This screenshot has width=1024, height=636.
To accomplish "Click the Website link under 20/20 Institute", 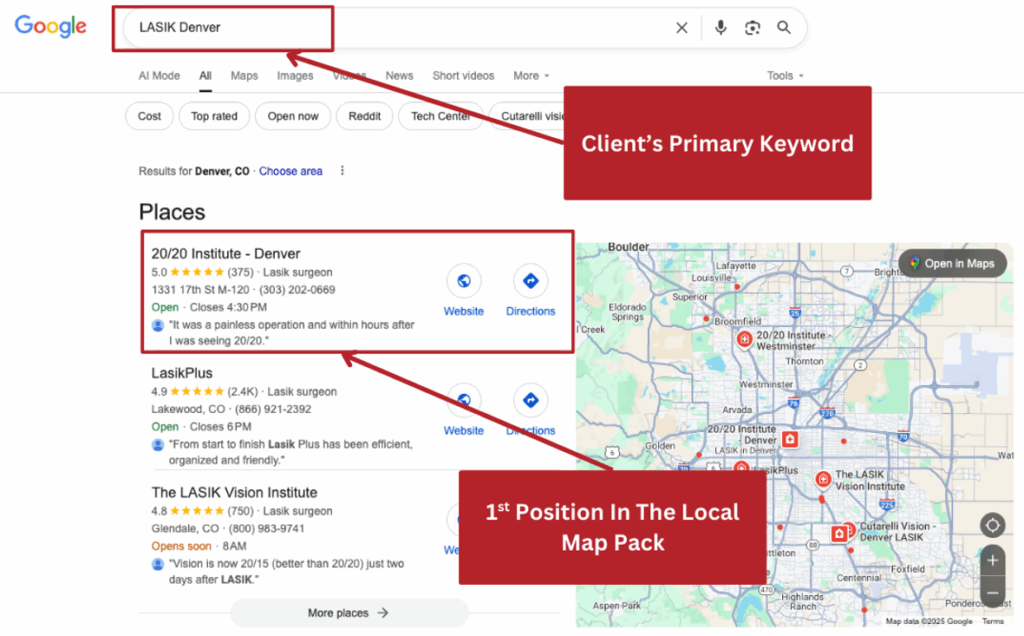I will [x=464, y=311].
